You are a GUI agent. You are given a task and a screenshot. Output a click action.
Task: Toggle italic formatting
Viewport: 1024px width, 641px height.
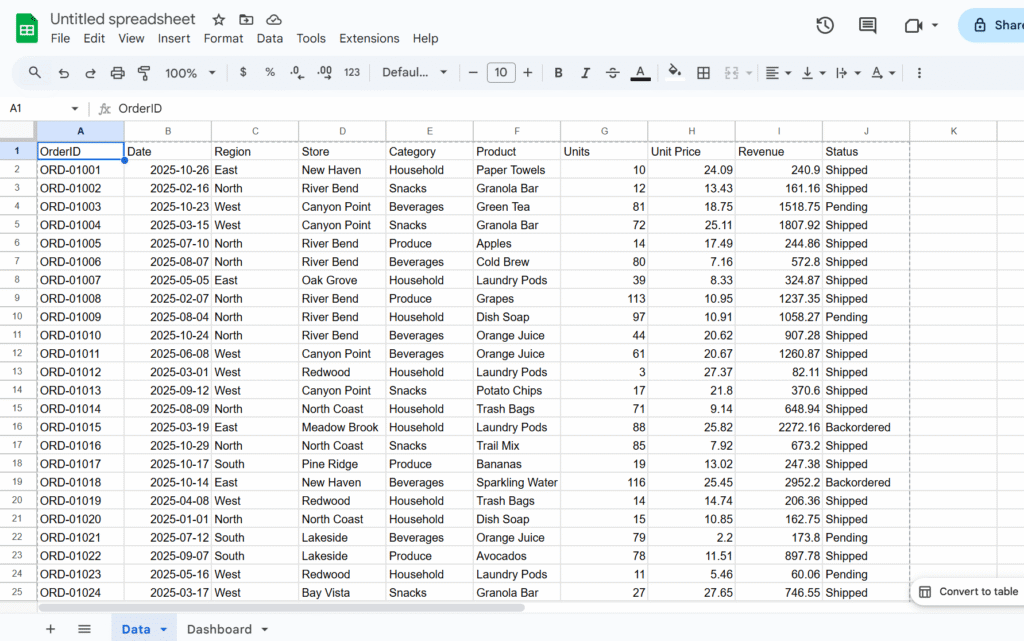pyautogui.click(x=586, y=73)
